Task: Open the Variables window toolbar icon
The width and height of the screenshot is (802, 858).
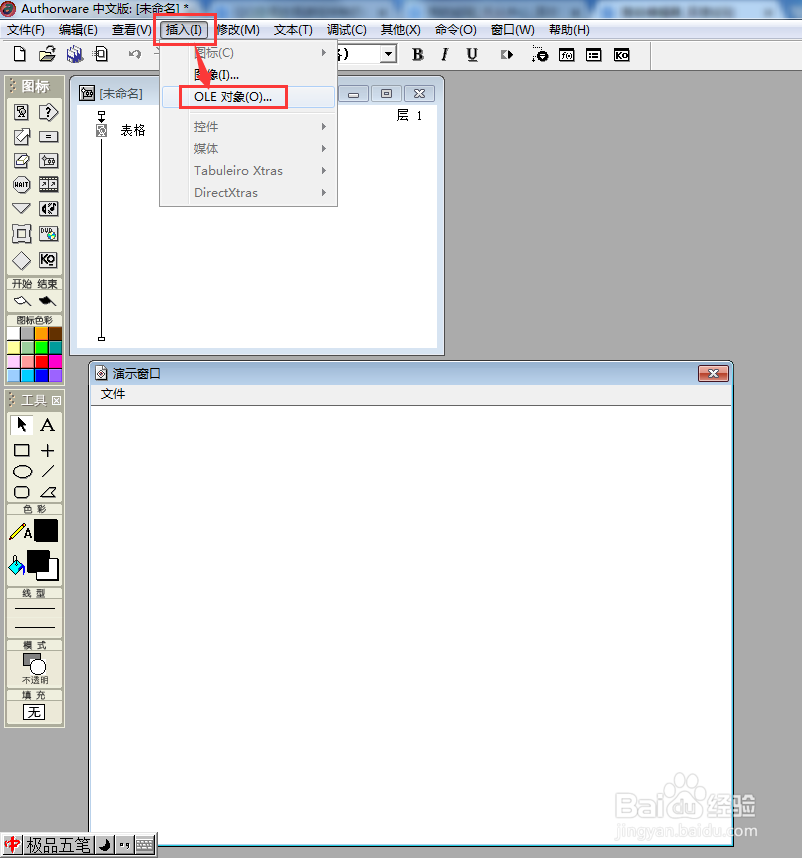Action: tap(594, 55)
